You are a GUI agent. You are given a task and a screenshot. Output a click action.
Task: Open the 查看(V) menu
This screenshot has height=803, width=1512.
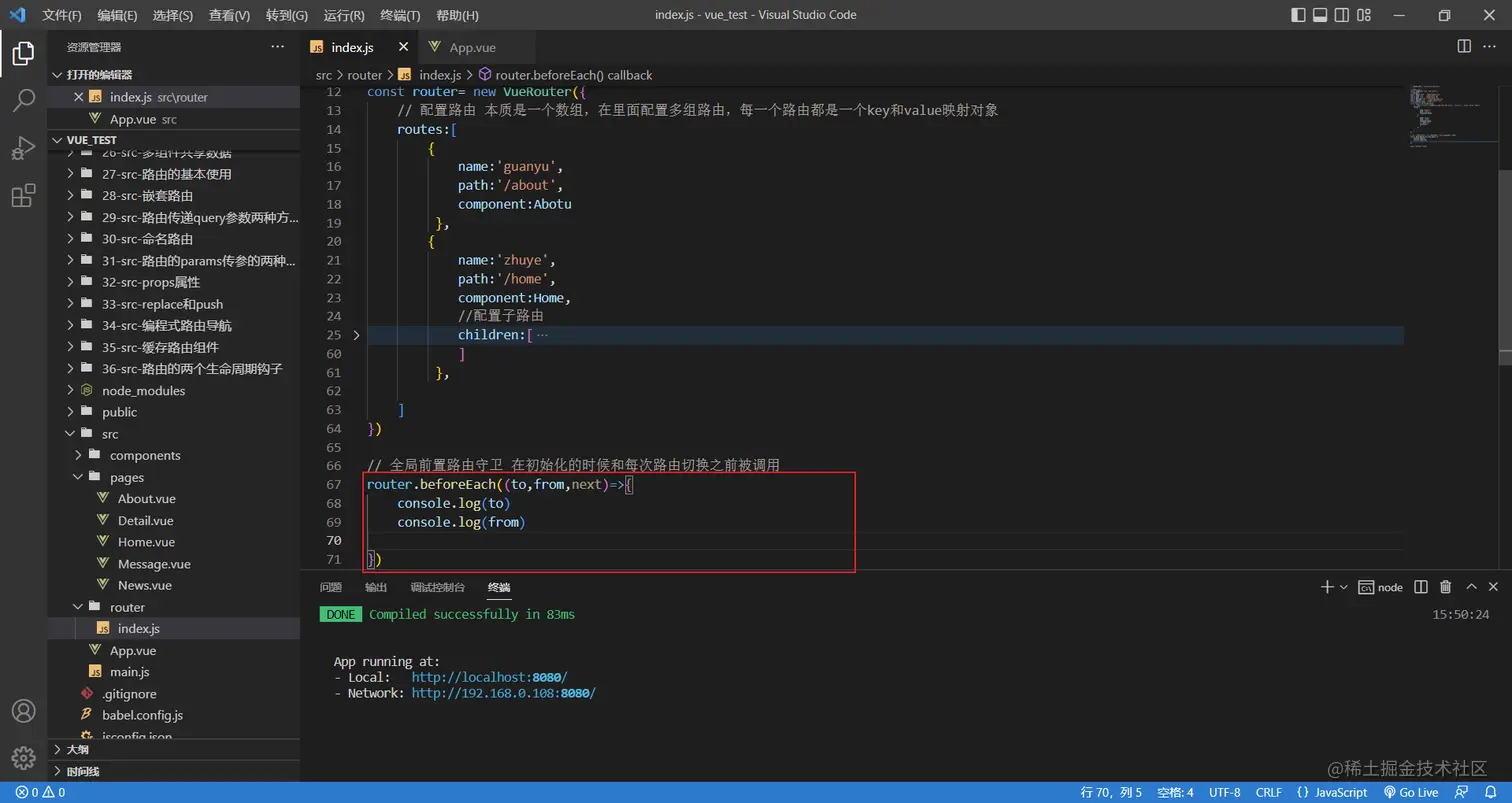tap(230, 15)
